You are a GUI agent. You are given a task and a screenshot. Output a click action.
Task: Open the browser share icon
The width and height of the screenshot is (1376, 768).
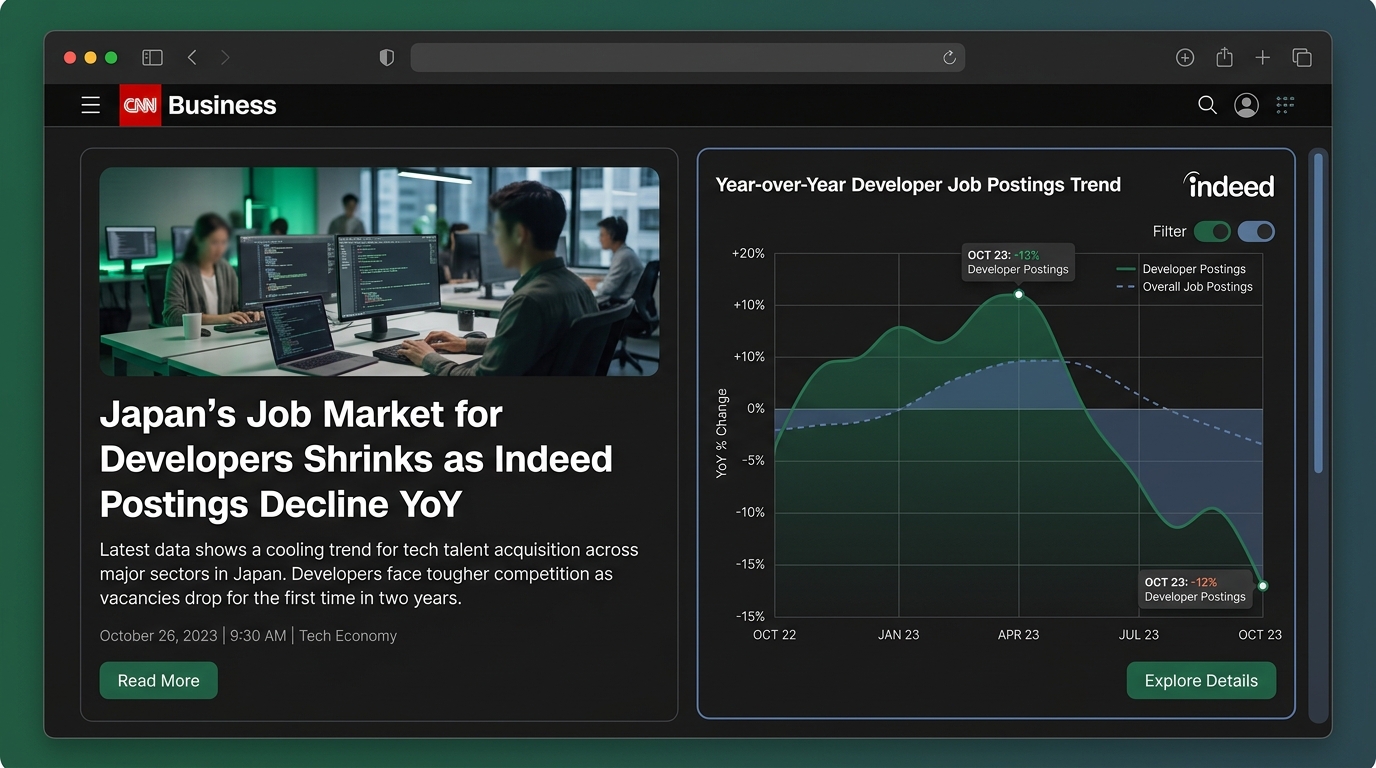click(x=1224, y=57)
